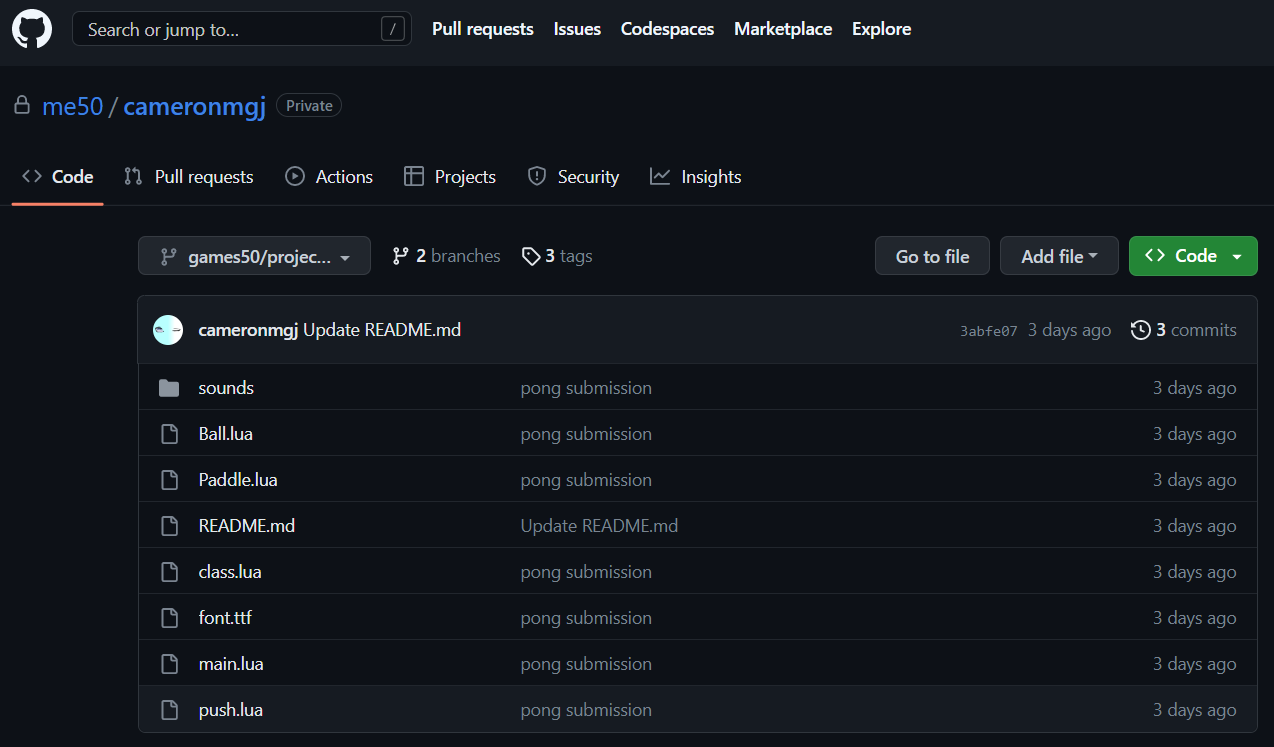Open the latest commit message Update README.md

382,330
